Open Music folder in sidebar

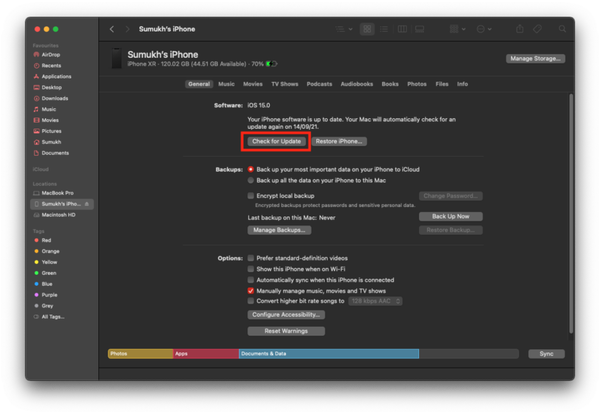pos(45,109)
